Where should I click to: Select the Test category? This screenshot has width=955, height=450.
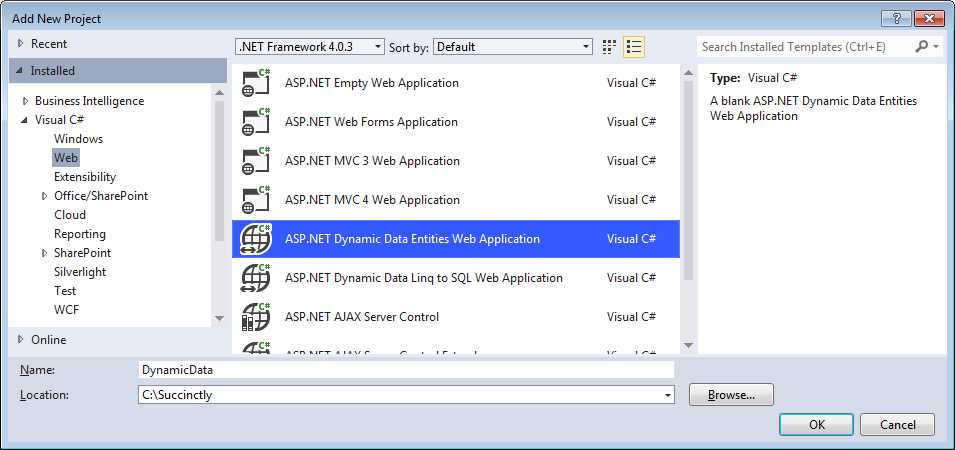pyautogui.click(x=65, y=290)
